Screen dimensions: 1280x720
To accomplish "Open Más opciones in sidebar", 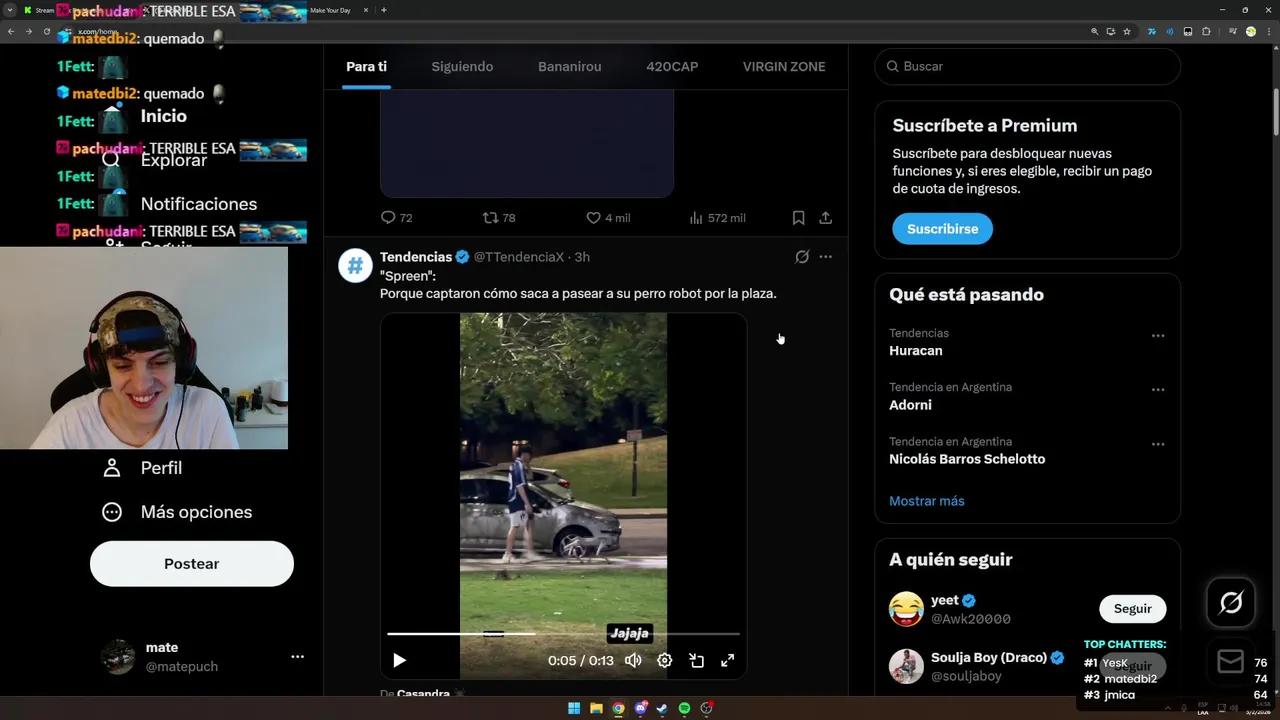I will (x=176, y=512).
